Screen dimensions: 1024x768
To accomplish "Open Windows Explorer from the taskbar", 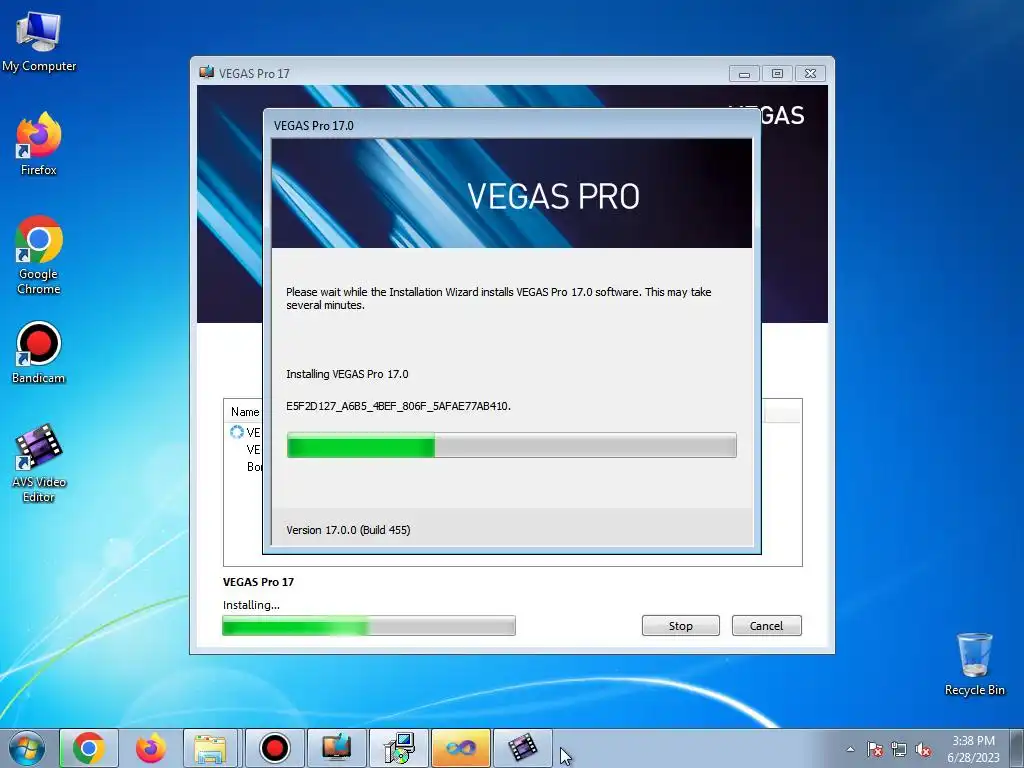I will 210,748.
